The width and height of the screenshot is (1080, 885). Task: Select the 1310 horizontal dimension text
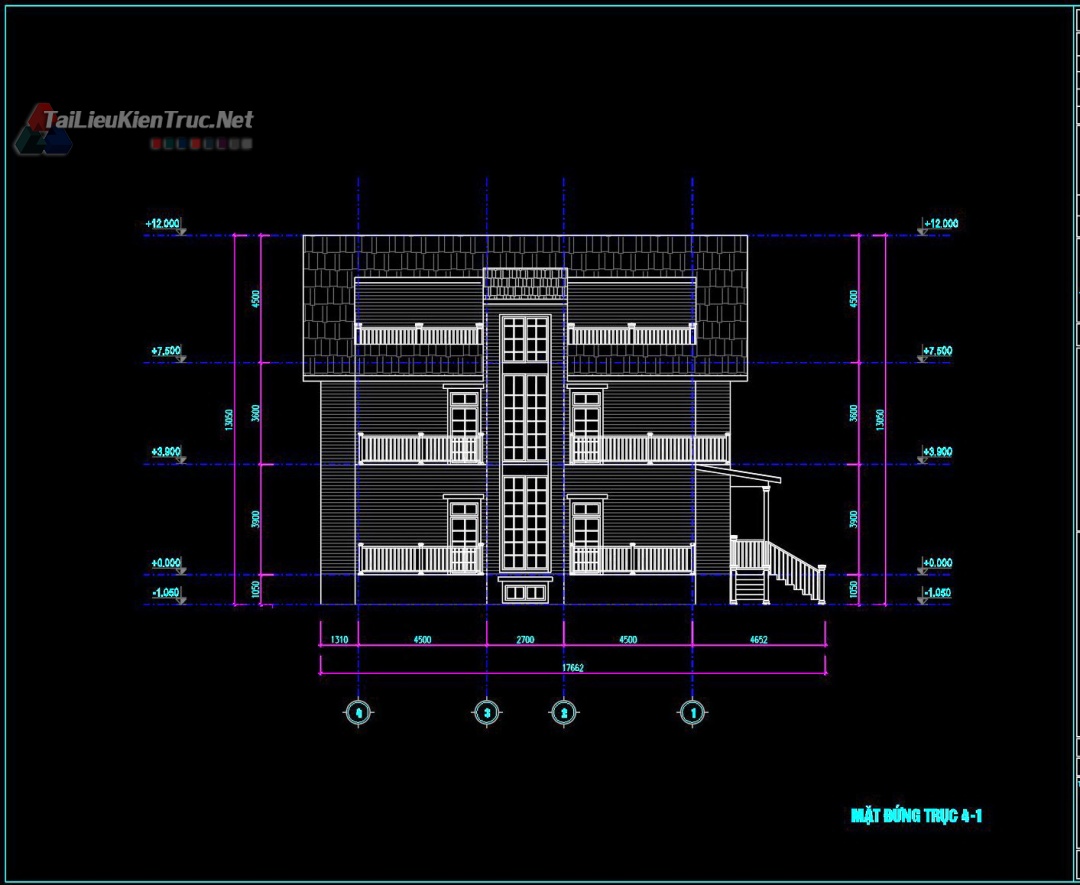tap(339, 640)
